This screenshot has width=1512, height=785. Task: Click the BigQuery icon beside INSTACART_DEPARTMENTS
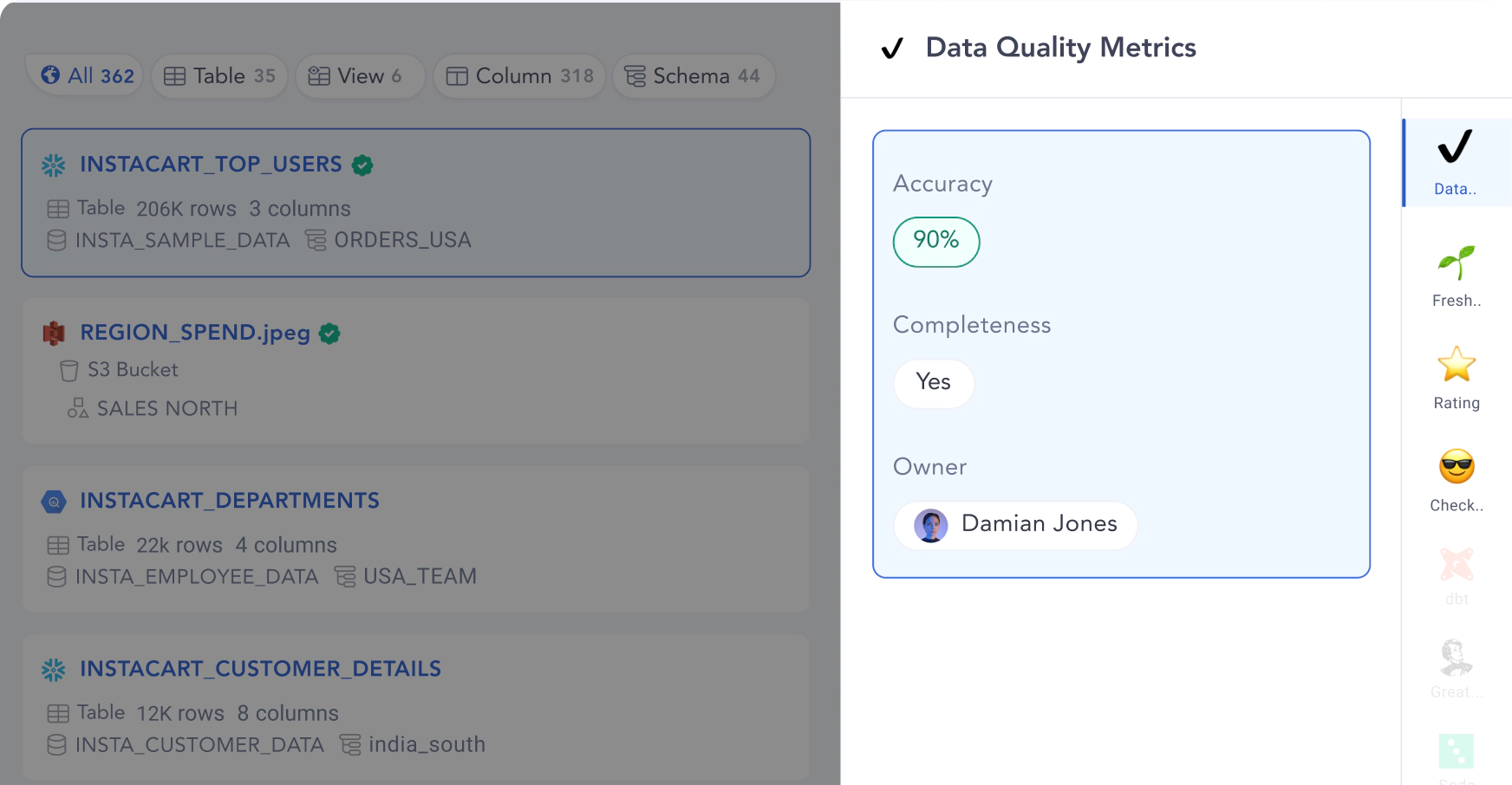pyautogui.click(x=54, y=501)
